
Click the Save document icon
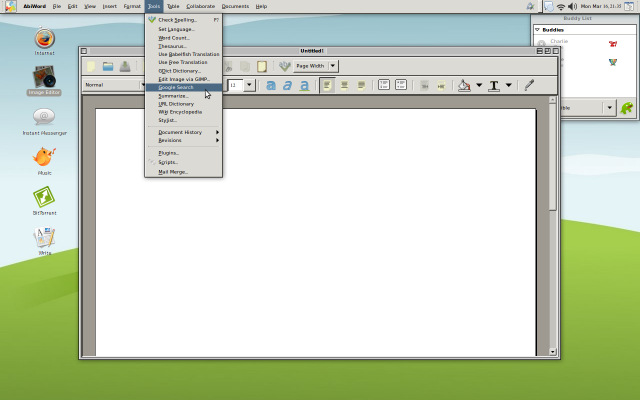click(x=125, y=66)
